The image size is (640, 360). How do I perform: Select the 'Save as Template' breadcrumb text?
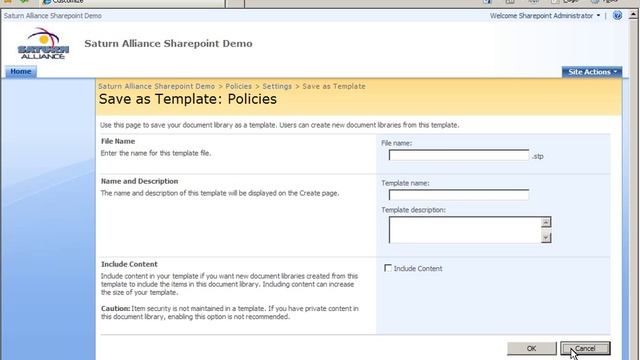point(334,87)
